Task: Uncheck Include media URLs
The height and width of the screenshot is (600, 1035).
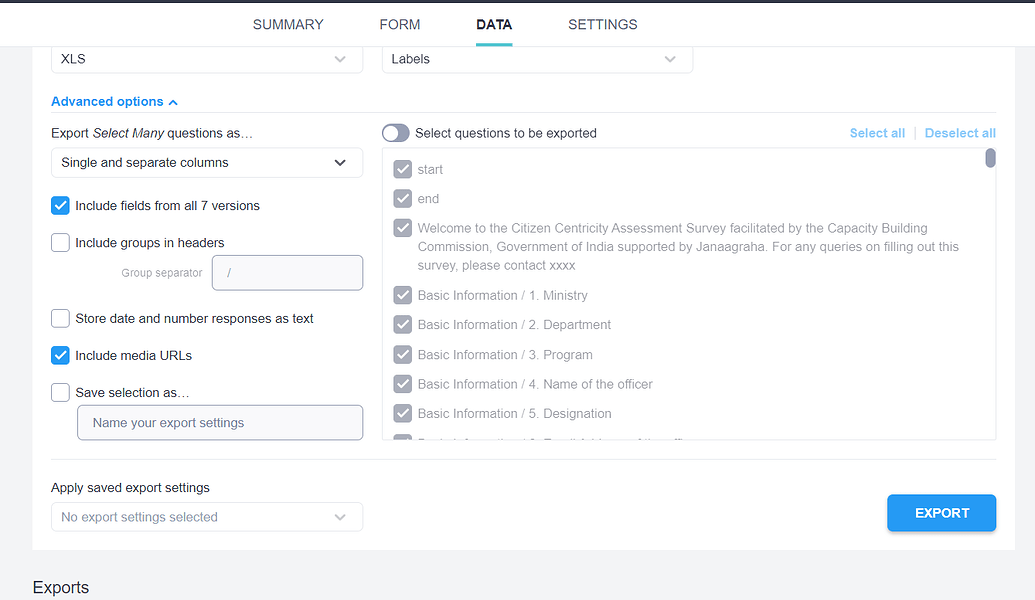Action: coord(61,356)
